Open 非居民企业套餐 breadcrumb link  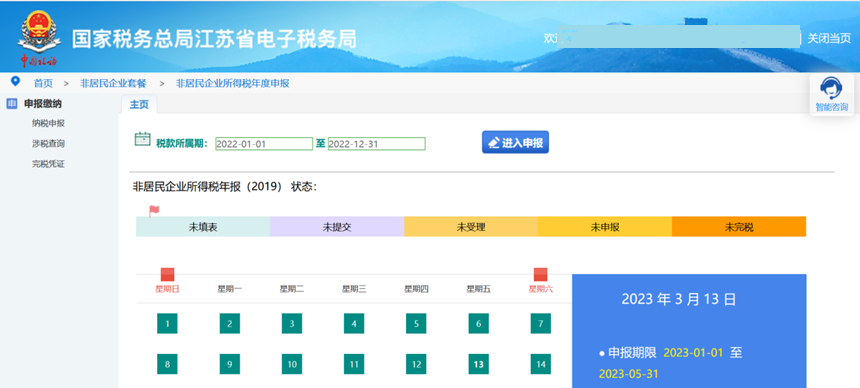pos(113,83)
